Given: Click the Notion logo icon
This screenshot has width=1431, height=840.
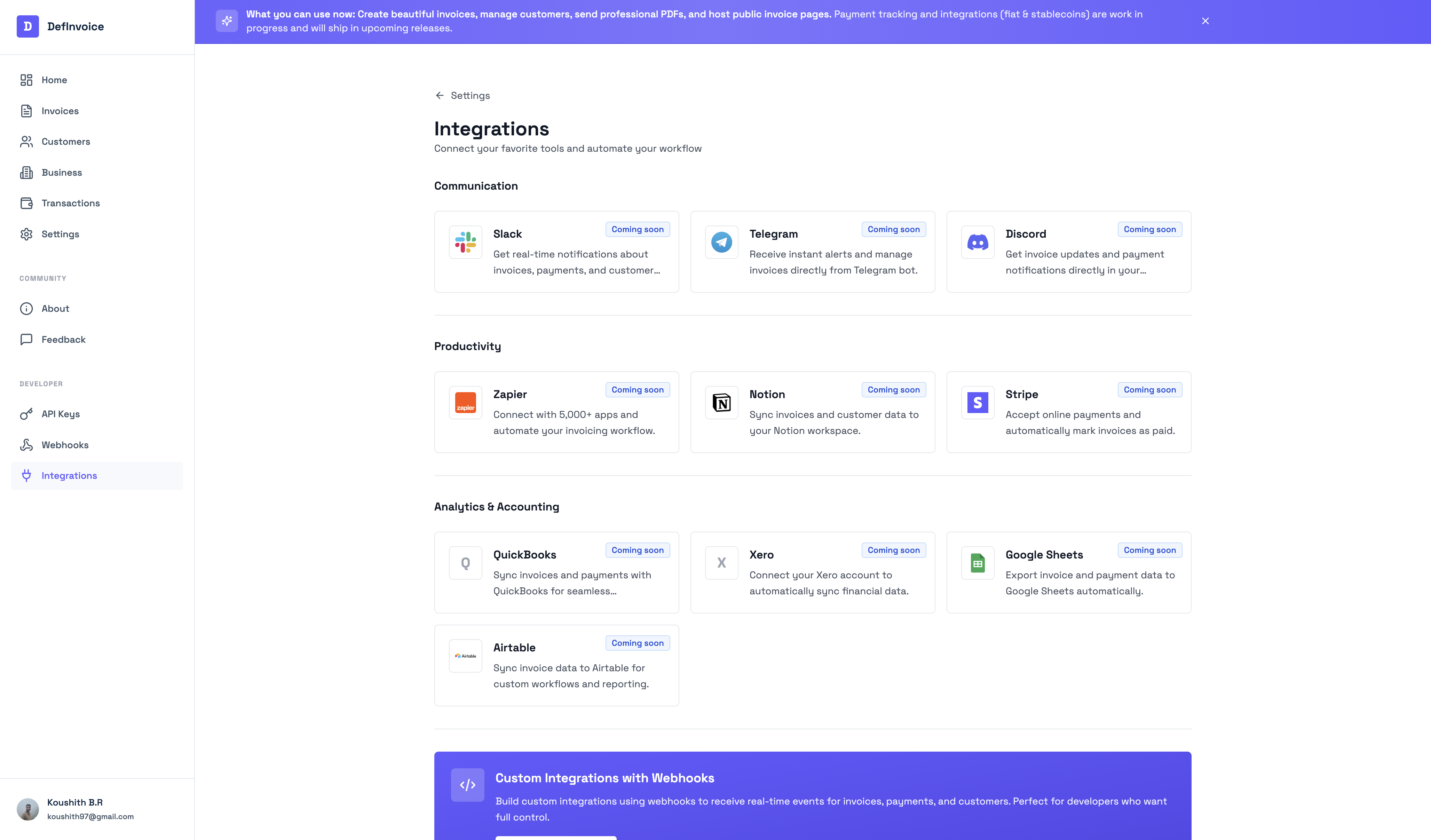Looking at the screenshot, I should (721, 403).
